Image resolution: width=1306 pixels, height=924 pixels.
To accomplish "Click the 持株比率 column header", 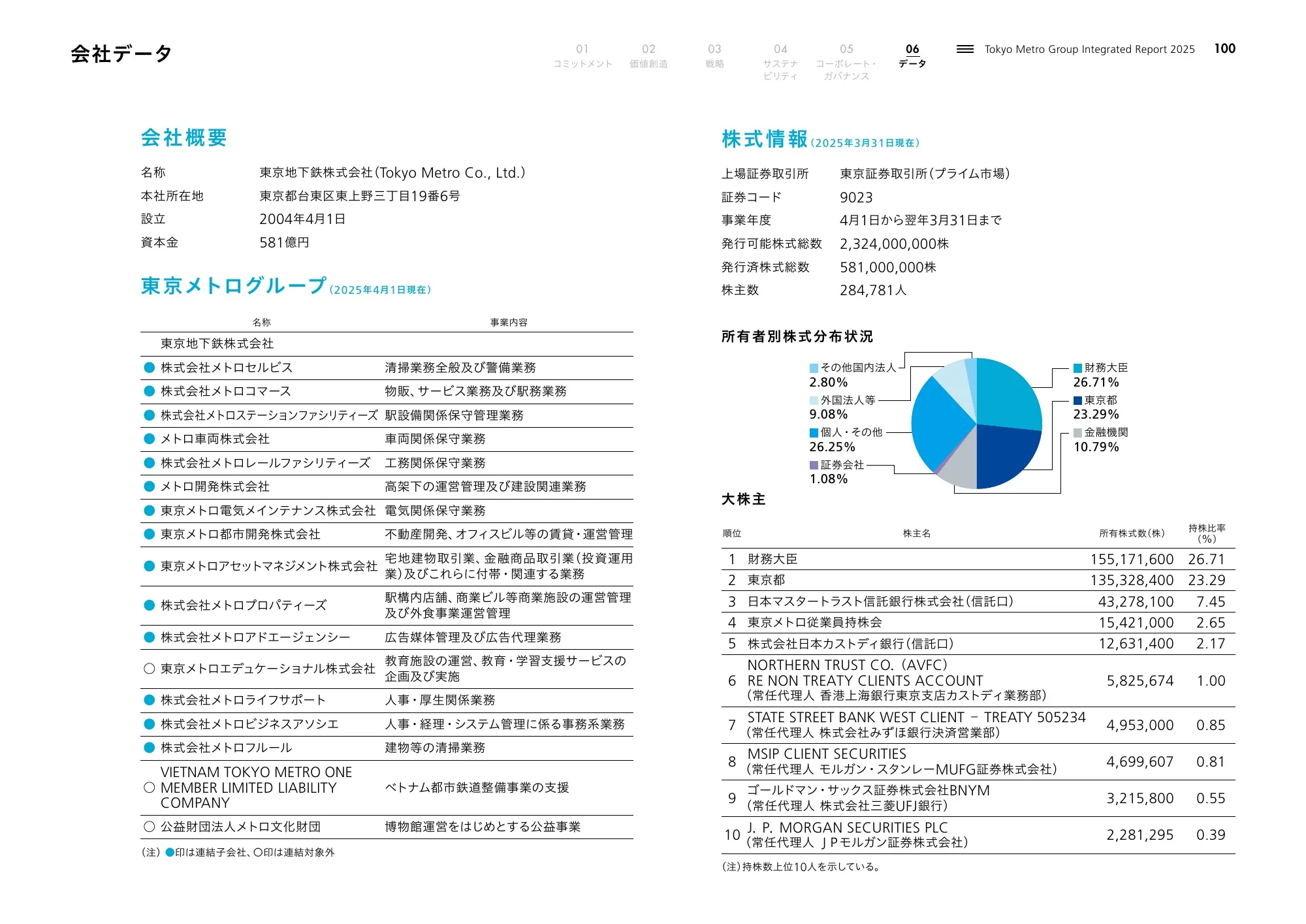I will (x=1207, y=533).
